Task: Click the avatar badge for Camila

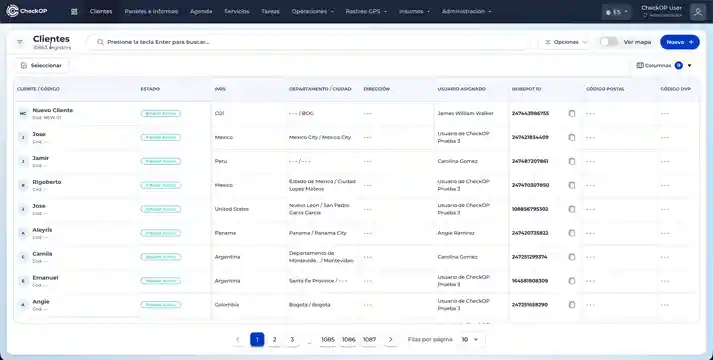Action: click(x=23, y=257)
